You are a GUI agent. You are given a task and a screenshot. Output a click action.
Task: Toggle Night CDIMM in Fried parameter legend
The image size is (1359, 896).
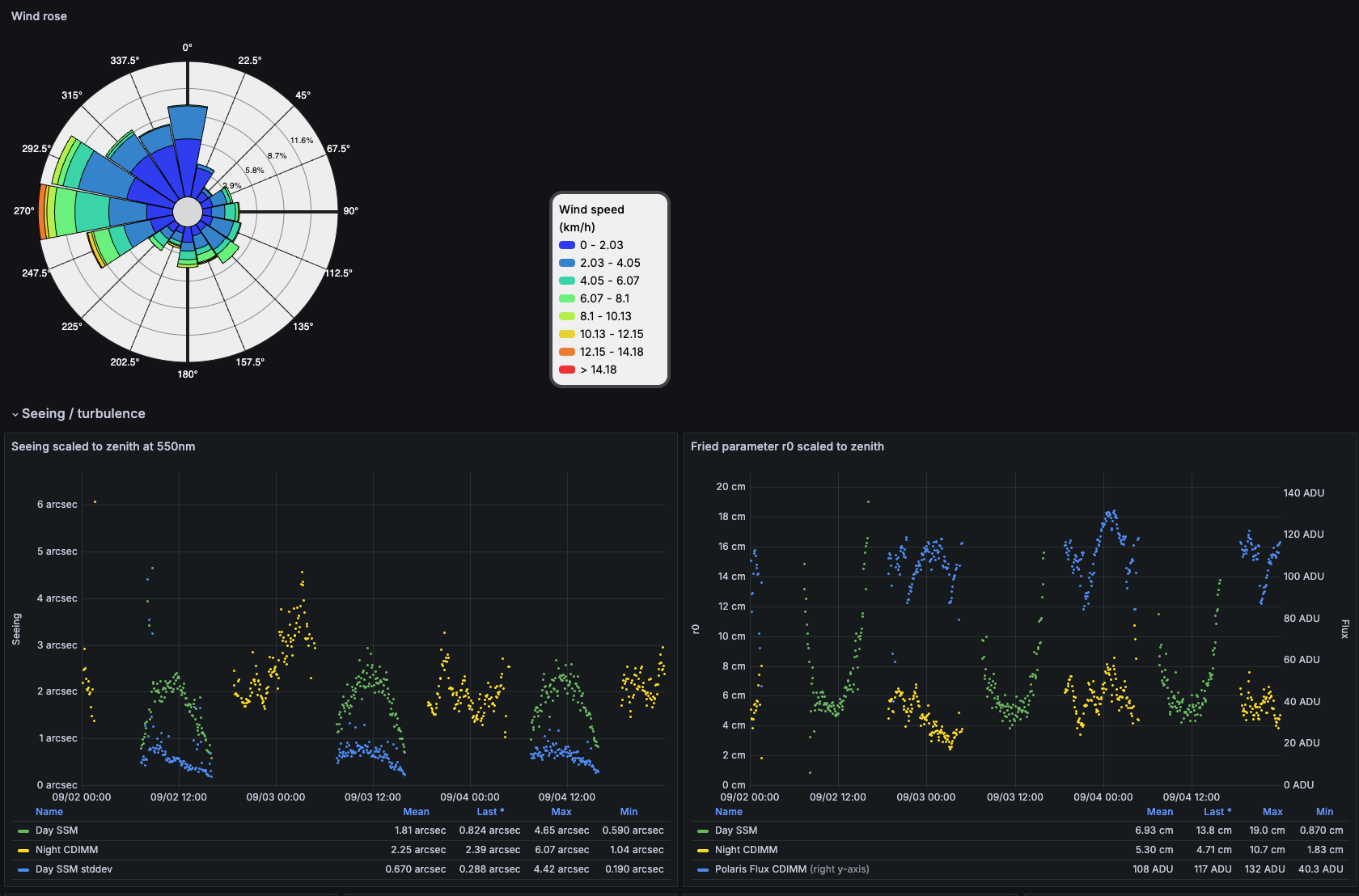(x=746, y=850)
